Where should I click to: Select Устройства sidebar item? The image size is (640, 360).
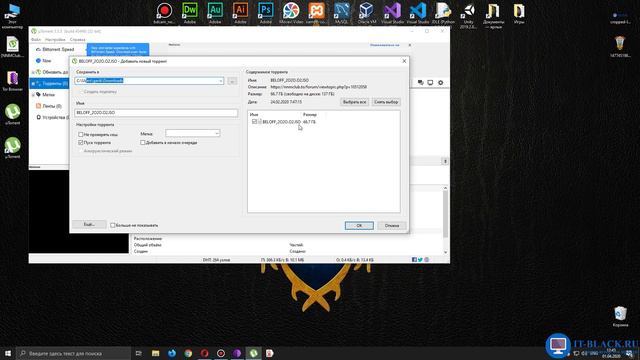52,118
